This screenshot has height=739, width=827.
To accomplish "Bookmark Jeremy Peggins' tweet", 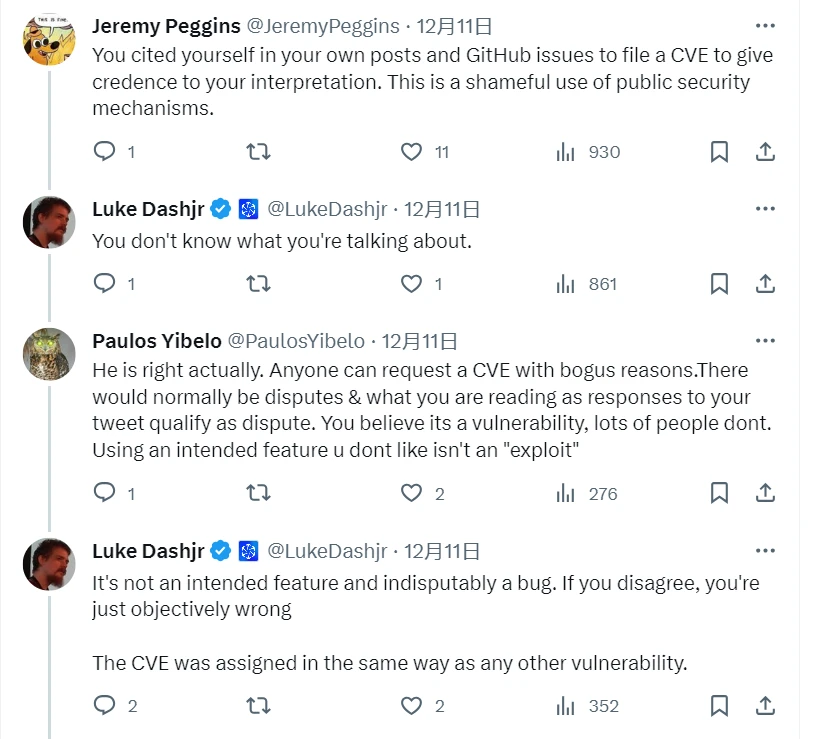I will coord(719,152).
